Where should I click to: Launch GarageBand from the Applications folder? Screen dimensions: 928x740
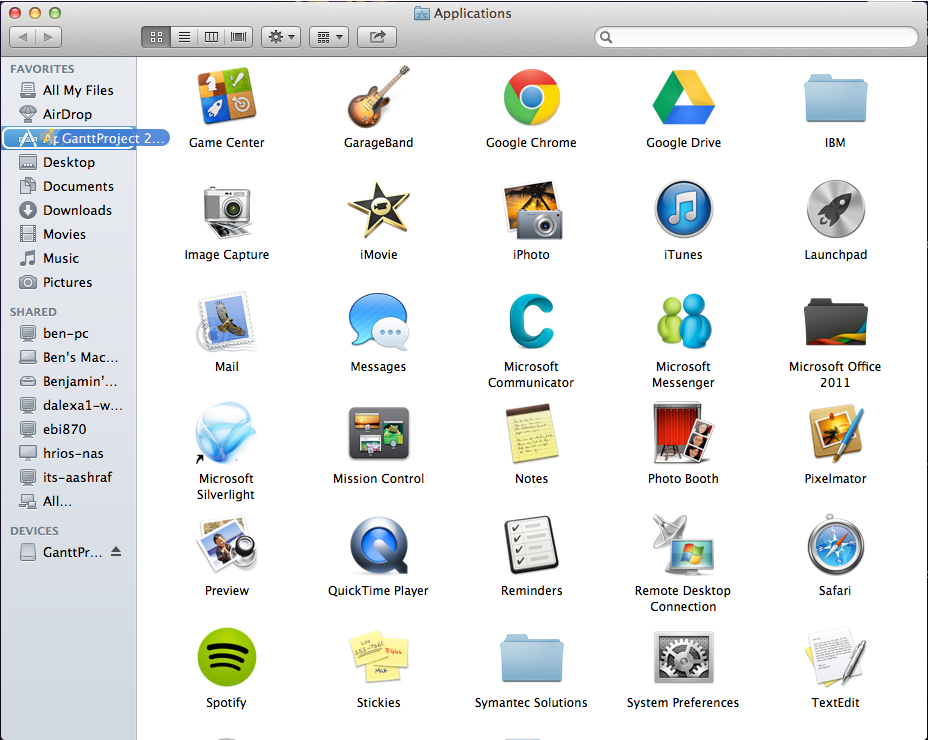[378, 98]
